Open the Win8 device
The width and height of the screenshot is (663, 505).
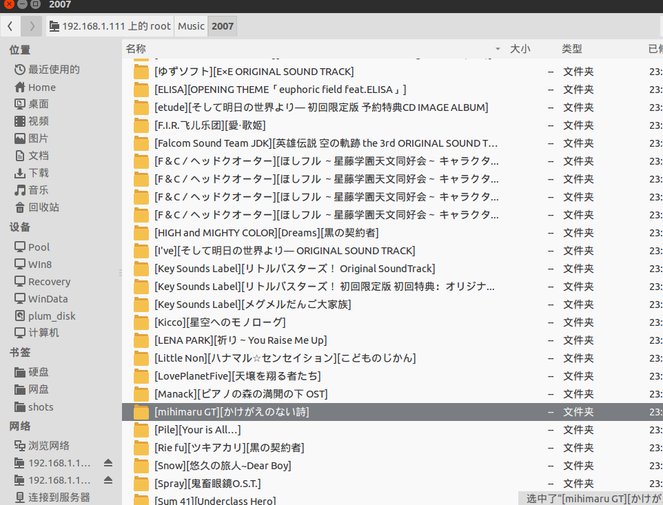(x=39, y=264)
